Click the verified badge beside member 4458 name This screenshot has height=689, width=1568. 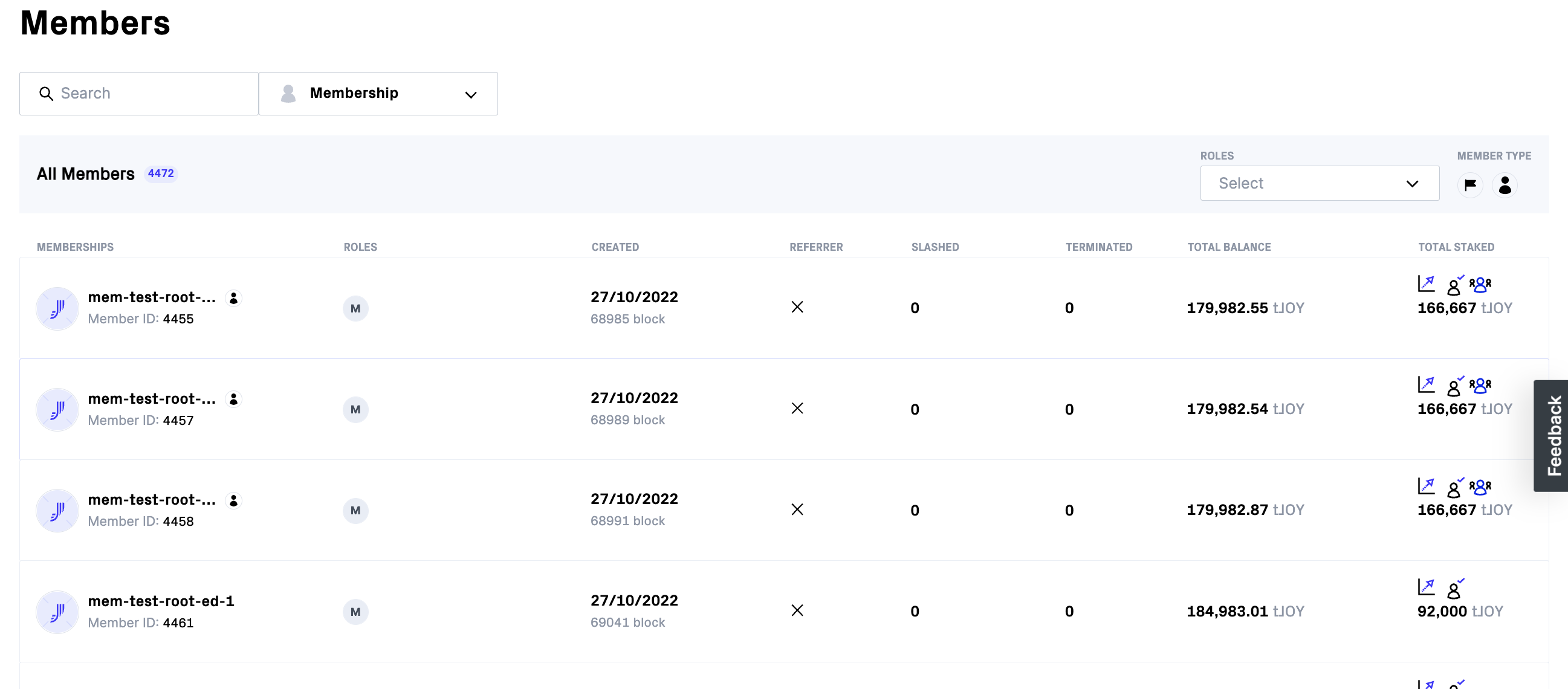coord(234,500)
